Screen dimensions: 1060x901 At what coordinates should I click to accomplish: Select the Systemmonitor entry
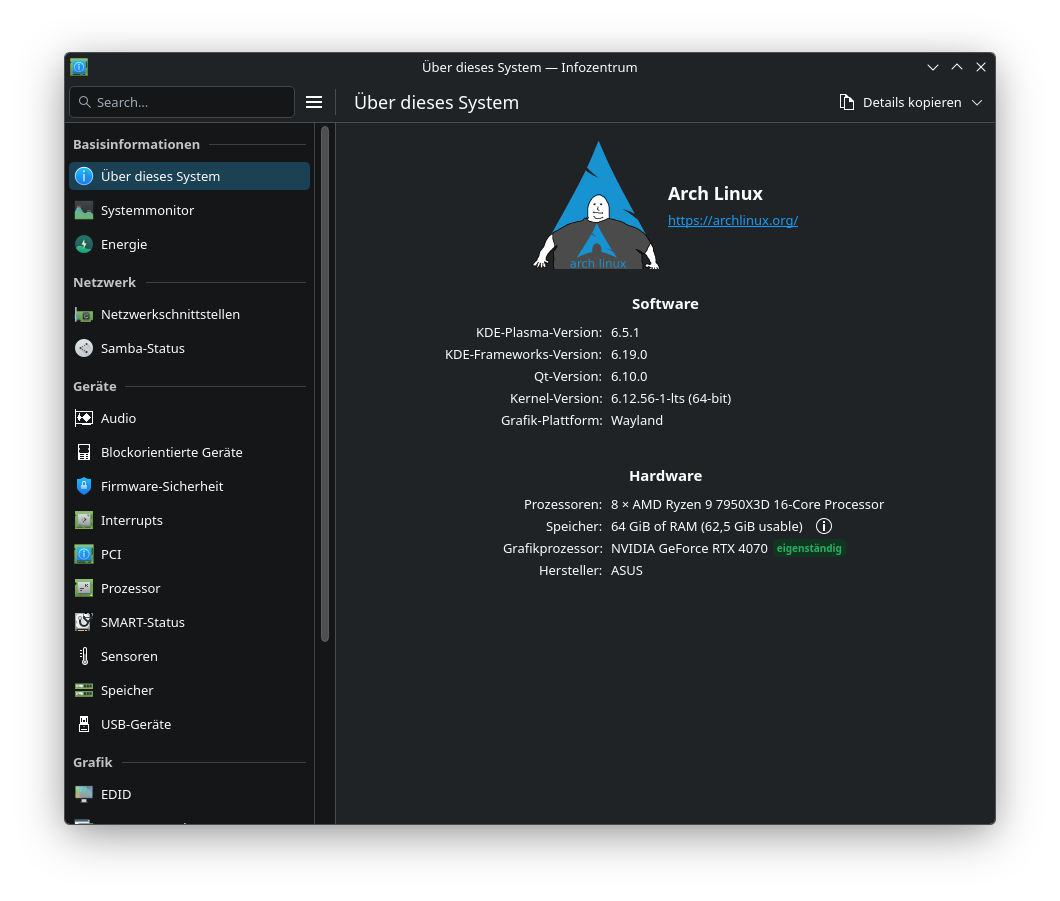click(x=189, y=211)
